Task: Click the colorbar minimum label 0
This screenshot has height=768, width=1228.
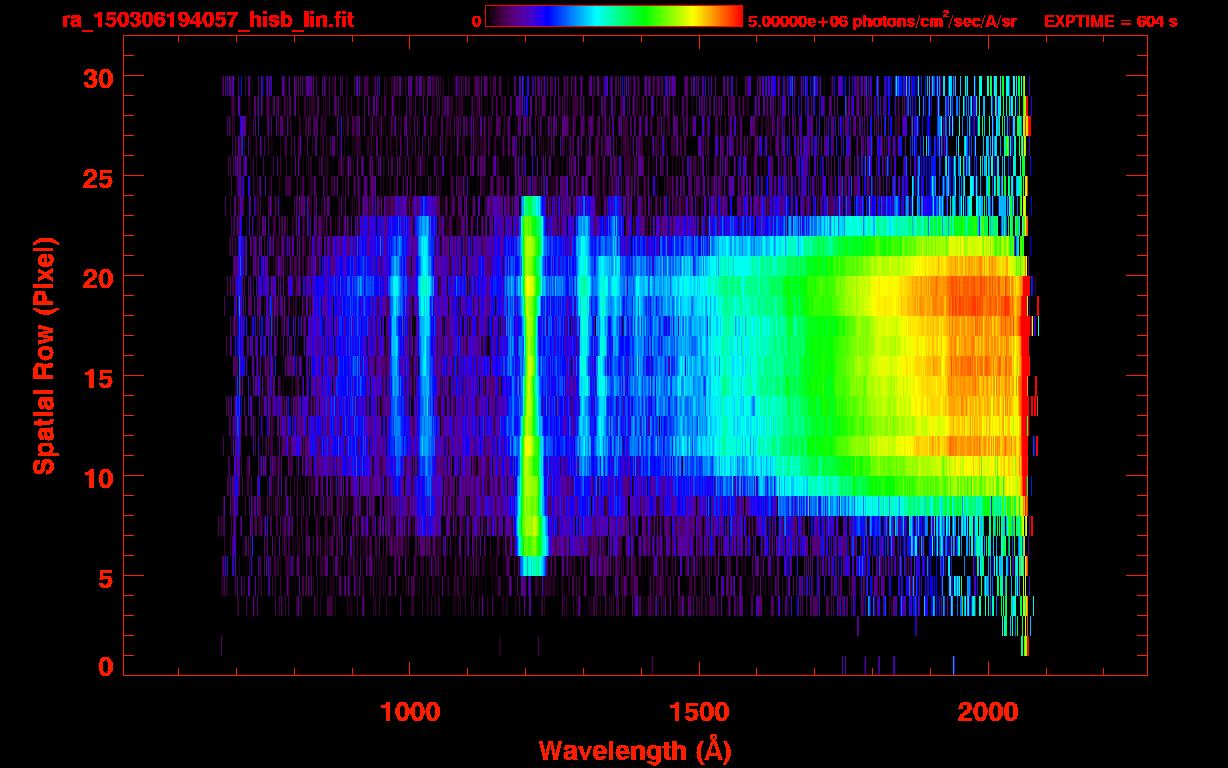Action: (476, 22)
